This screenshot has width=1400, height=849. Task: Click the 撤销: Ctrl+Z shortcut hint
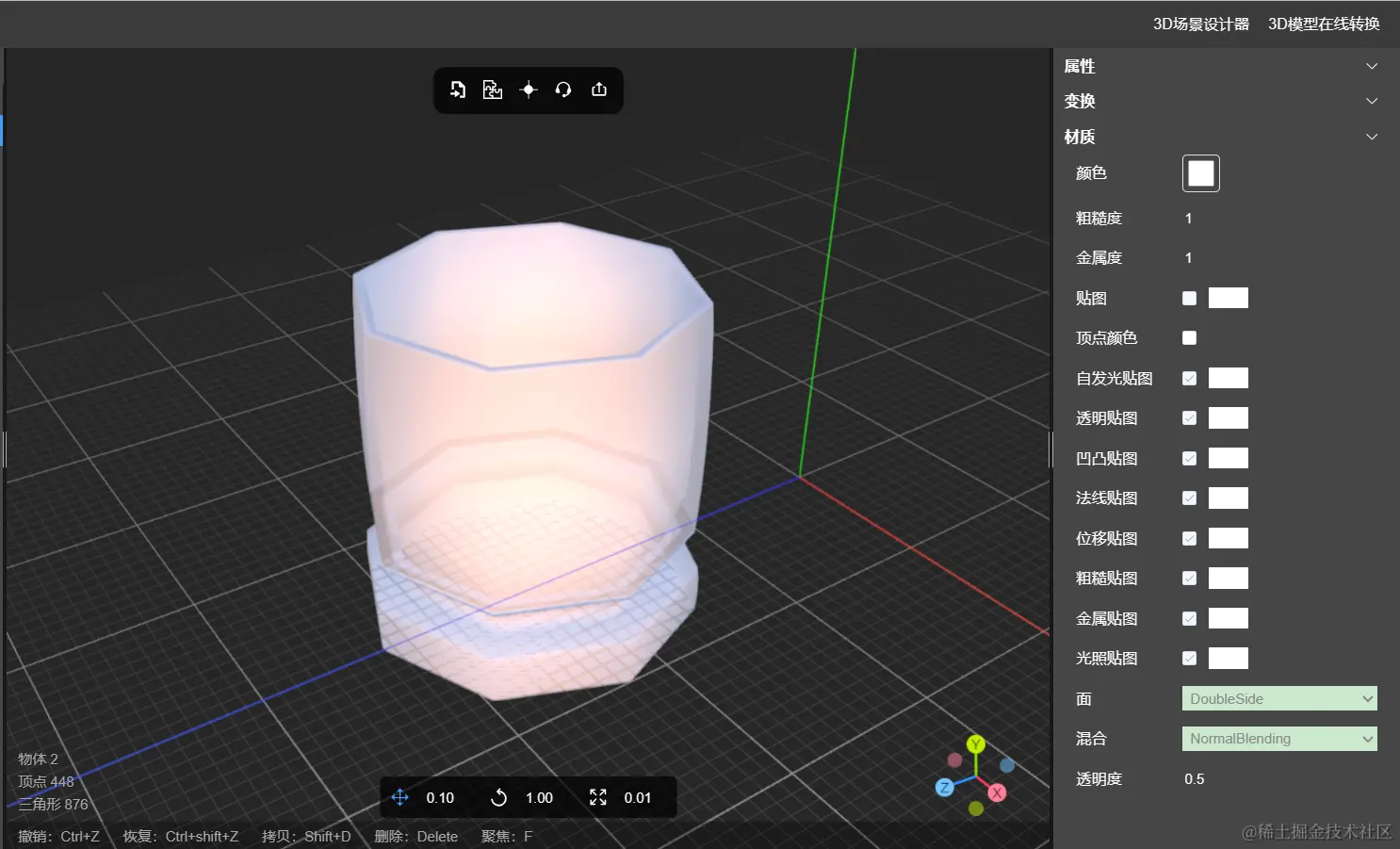click(x=58, y=836)
